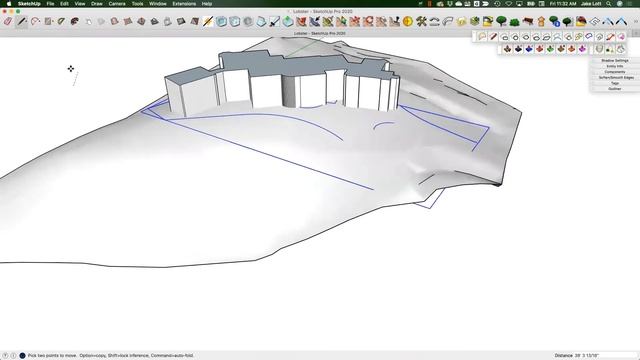Open the Camera menu
This screenshot has height=360, width=640.
[x=117, y=4]
